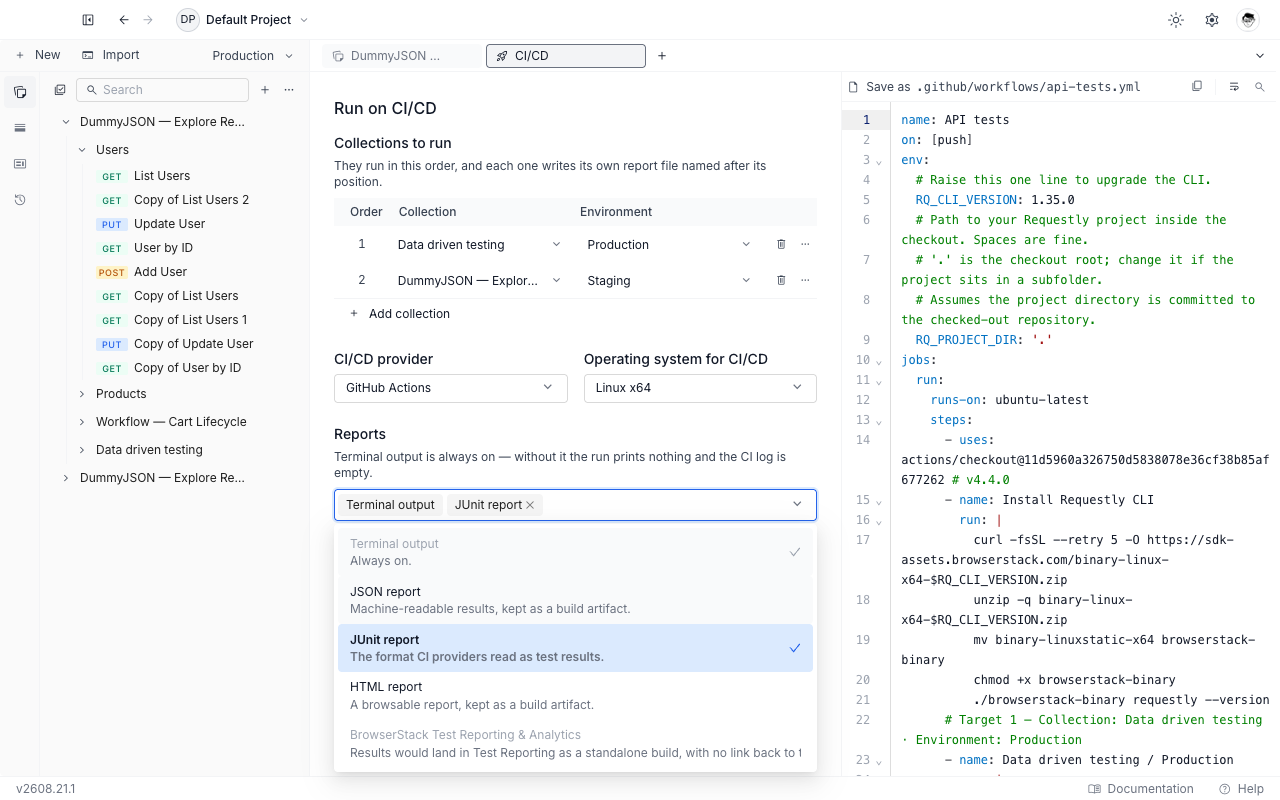Open settings gear icon

1212,20
